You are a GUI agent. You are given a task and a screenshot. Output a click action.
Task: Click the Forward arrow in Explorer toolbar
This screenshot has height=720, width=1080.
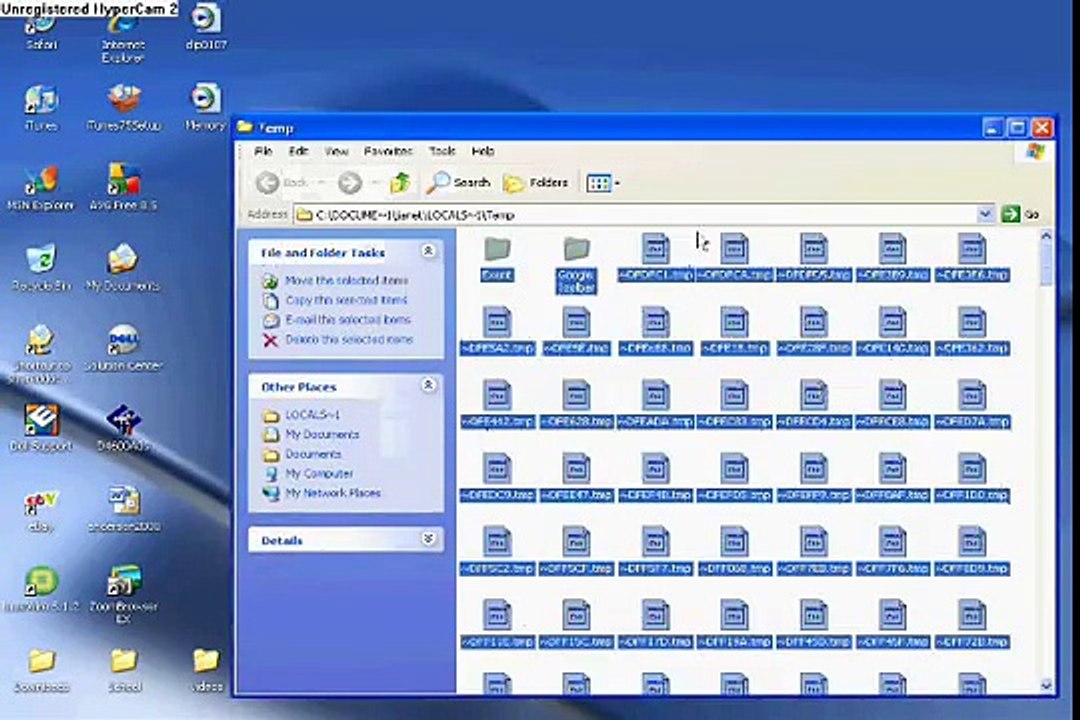(350, 183)
